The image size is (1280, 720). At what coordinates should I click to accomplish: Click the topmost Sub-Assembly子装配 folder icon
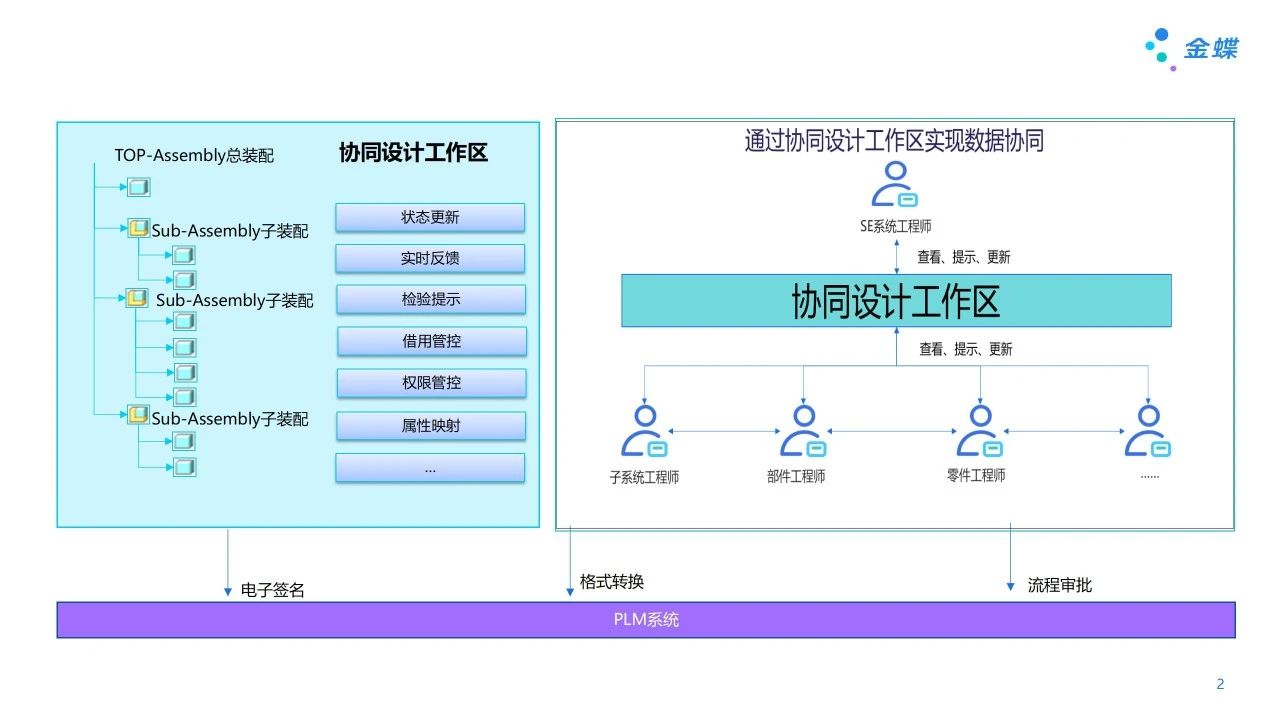(138, 229)
